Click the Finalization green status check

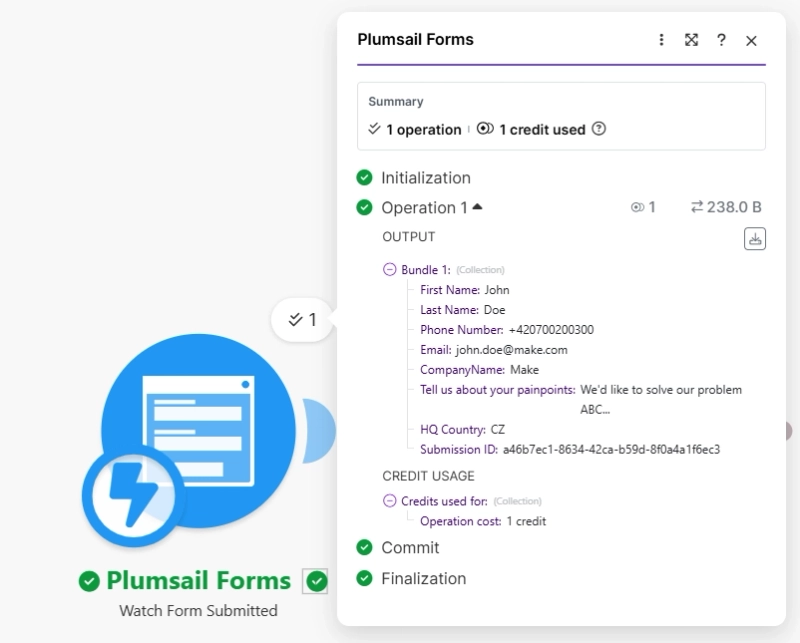tap(365, 578)
